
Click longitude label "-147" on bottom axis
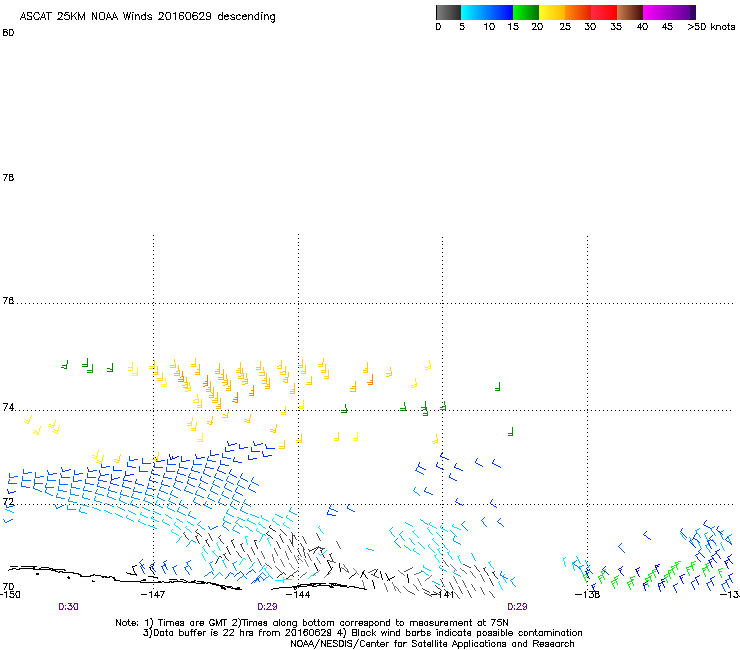coord(153,595)
